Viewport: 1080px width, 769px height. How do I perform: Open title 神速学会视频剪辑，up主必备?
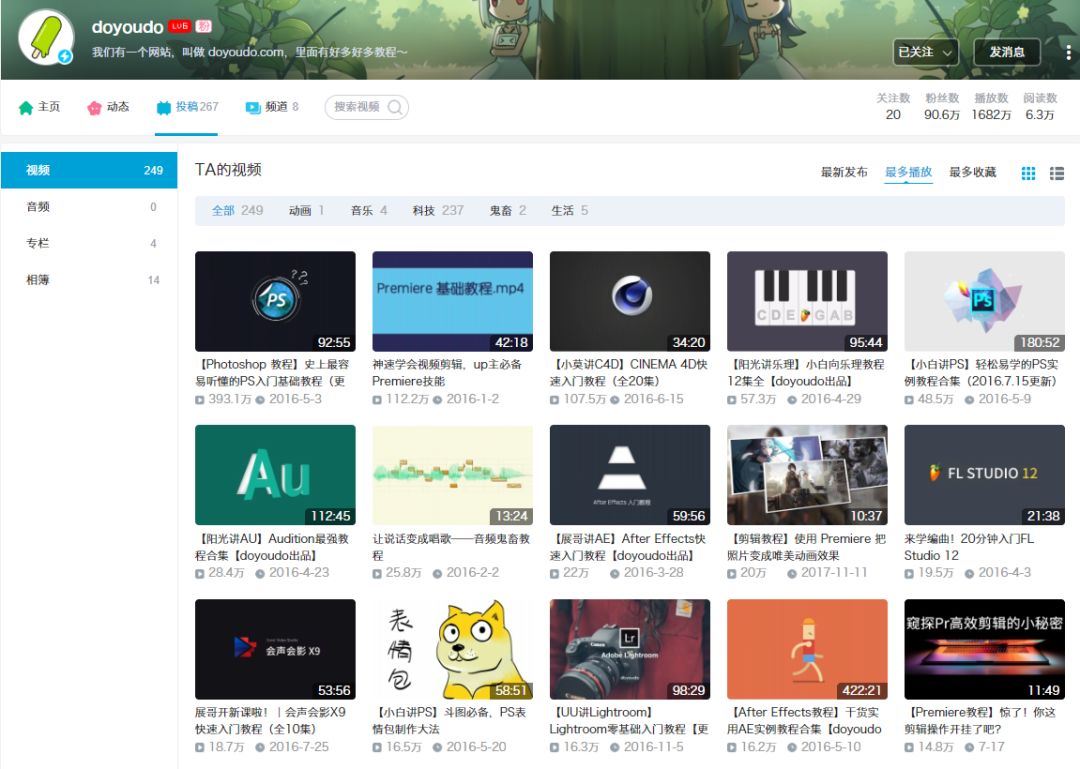[x=447, y=373]
